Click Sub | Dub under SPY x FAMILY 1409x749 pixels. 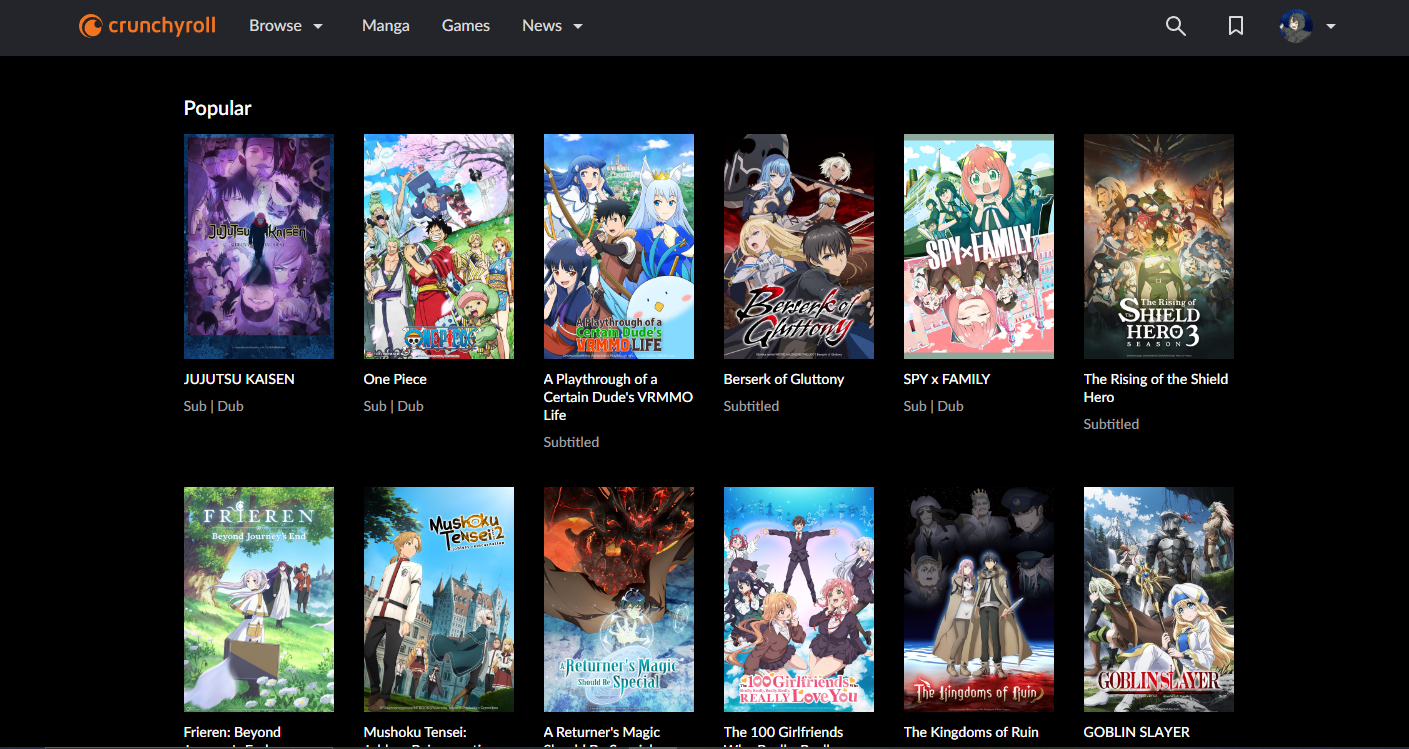click(934, 406)
